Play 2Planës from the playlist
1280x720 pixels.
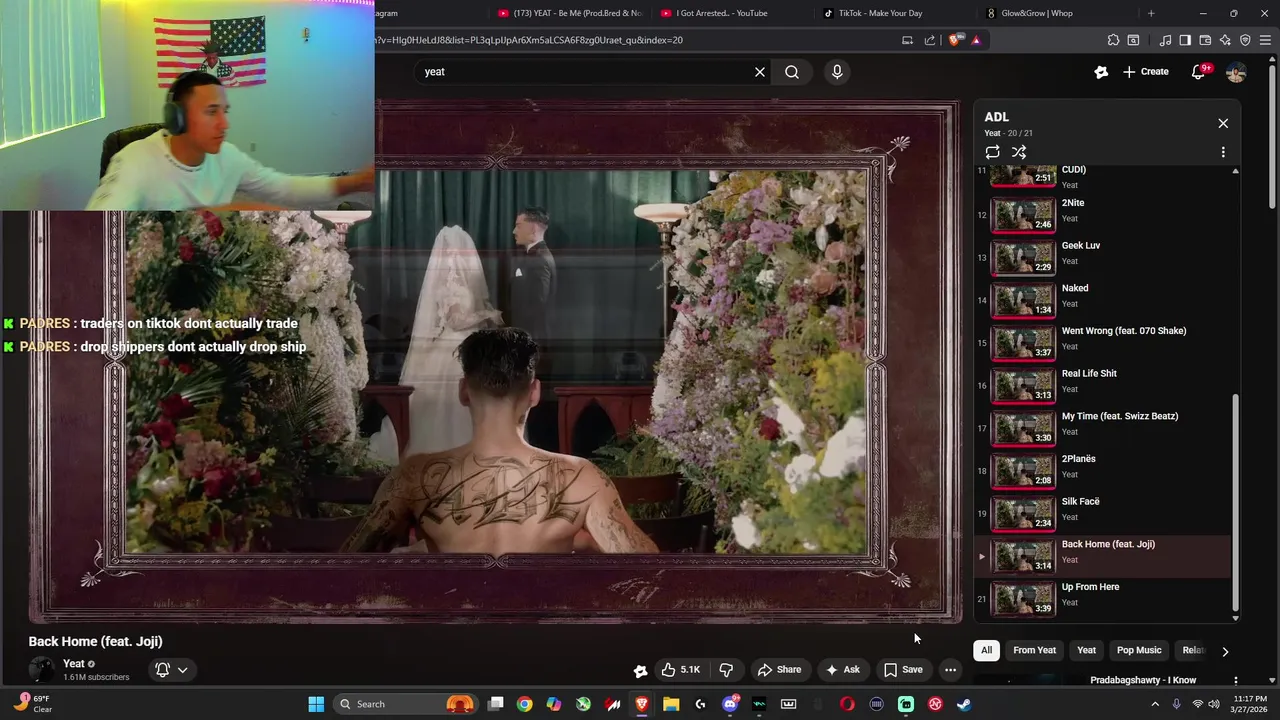(1105, 471)
